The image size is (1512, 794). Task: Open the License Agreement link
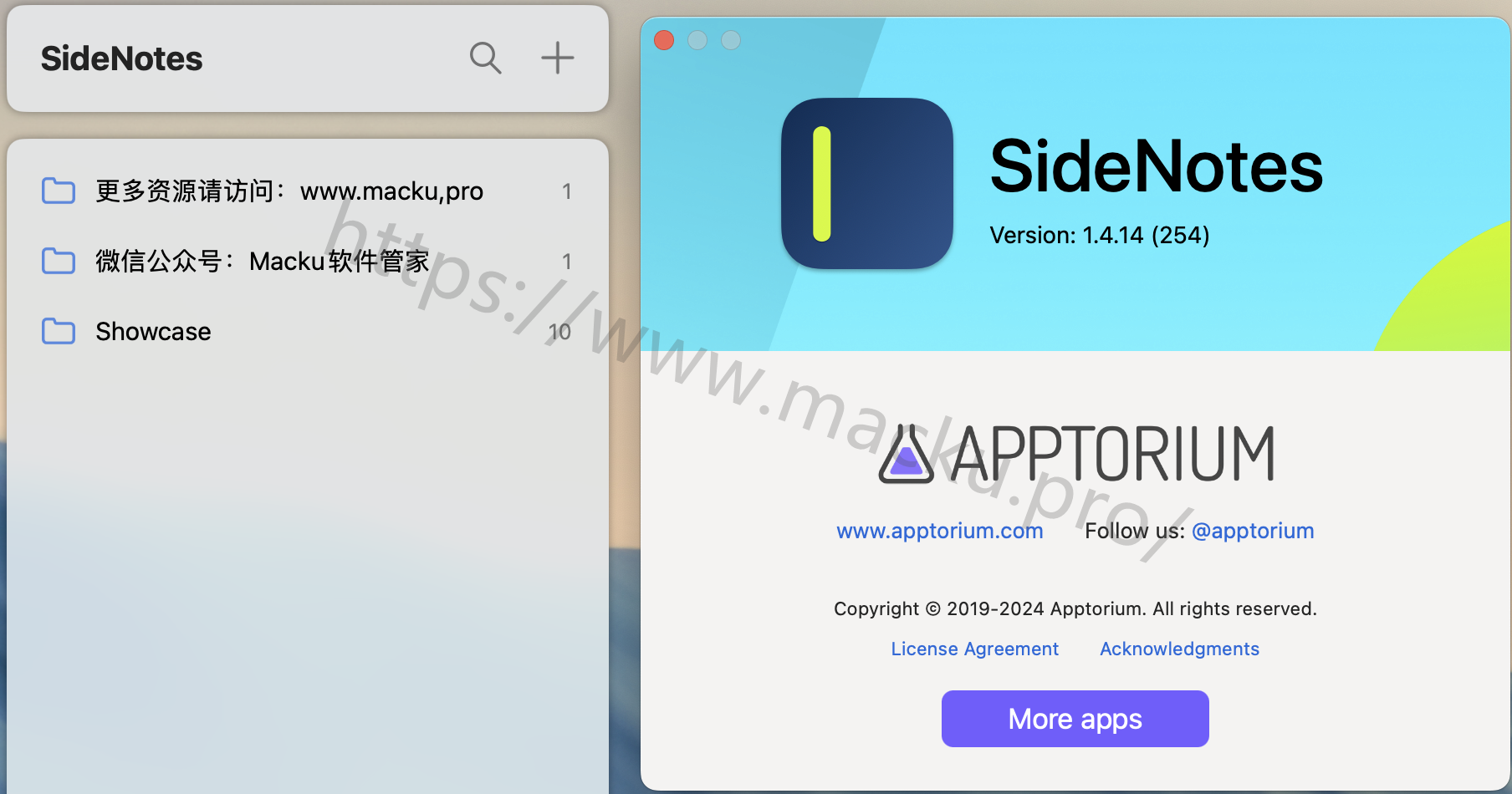[975, 649]
